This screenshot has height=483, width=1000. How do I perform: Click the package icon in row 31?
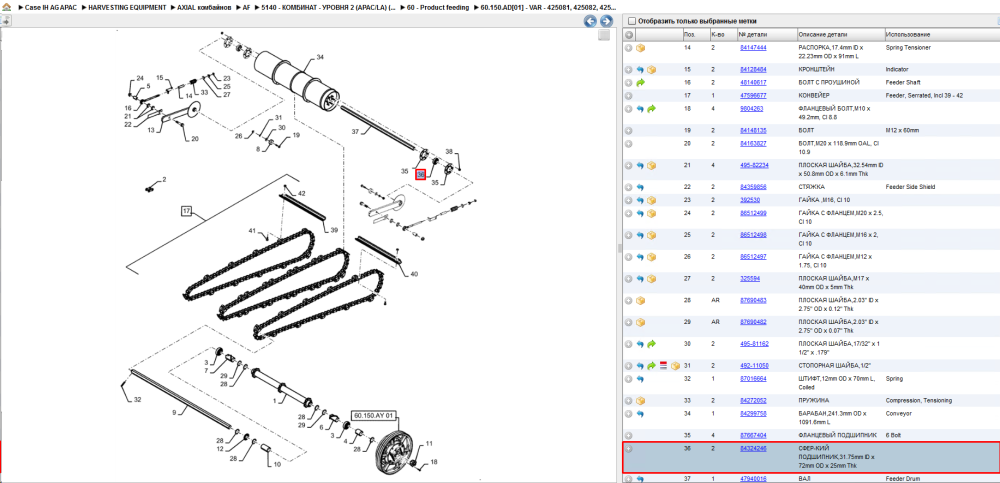675,366
